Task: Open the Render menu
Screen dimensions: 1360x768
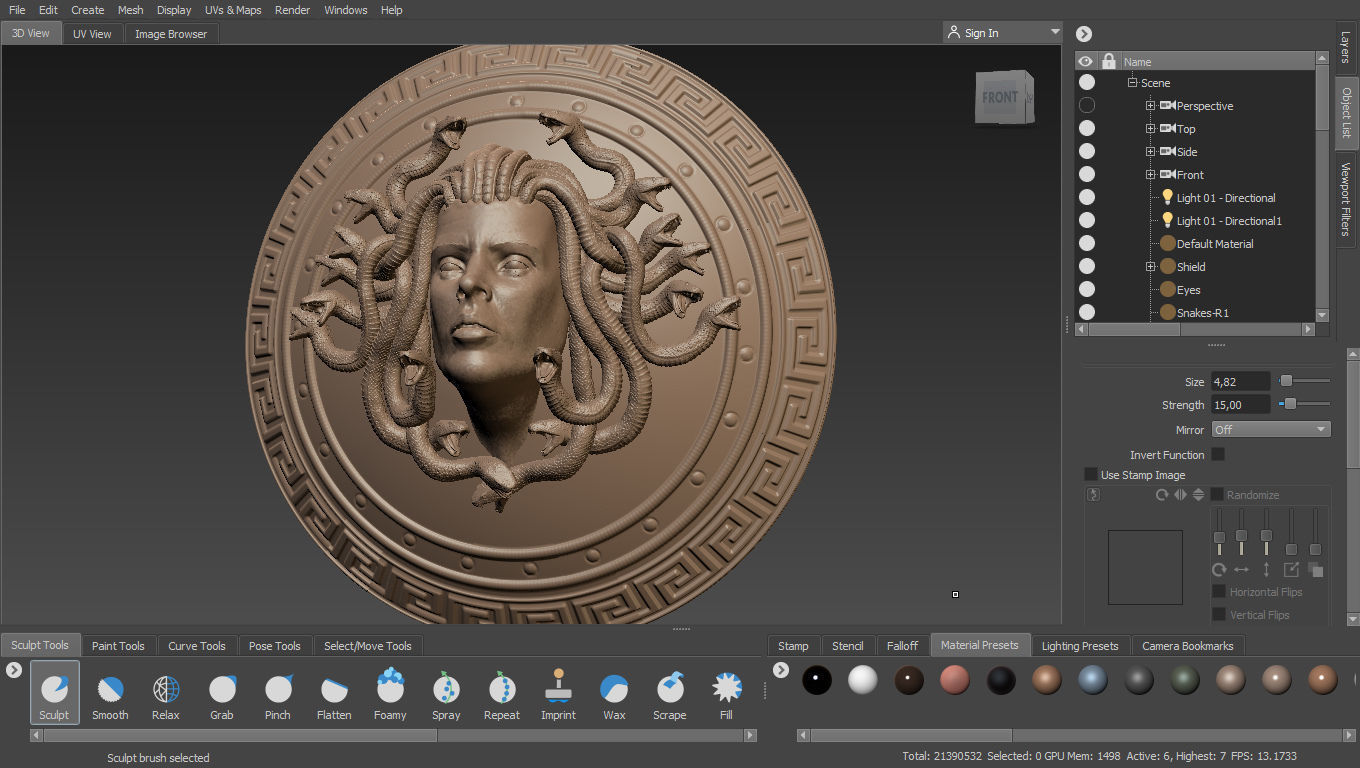Action: tap(293, 10)
